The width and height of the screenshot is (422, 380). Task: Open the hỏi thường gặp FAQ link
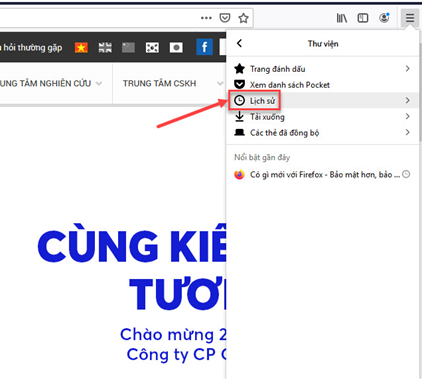pyautogui.click(x=31, y=48)
